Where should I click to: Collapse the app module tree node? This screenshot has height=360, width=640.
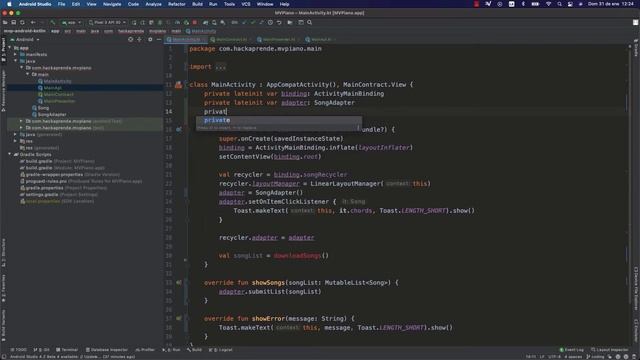tap(10, 48)
